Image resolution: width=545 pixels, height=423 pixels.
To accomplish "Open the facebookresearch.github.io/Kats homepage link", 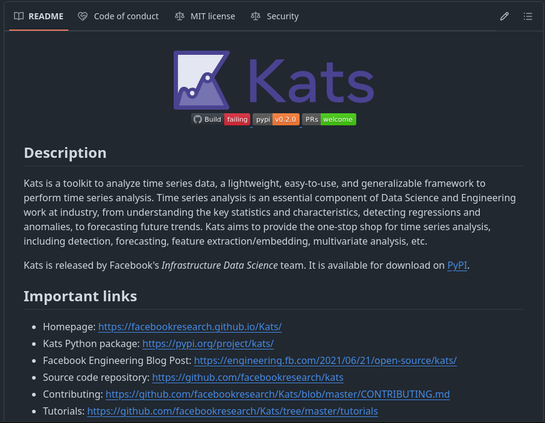I will click(x=190, y=327).
